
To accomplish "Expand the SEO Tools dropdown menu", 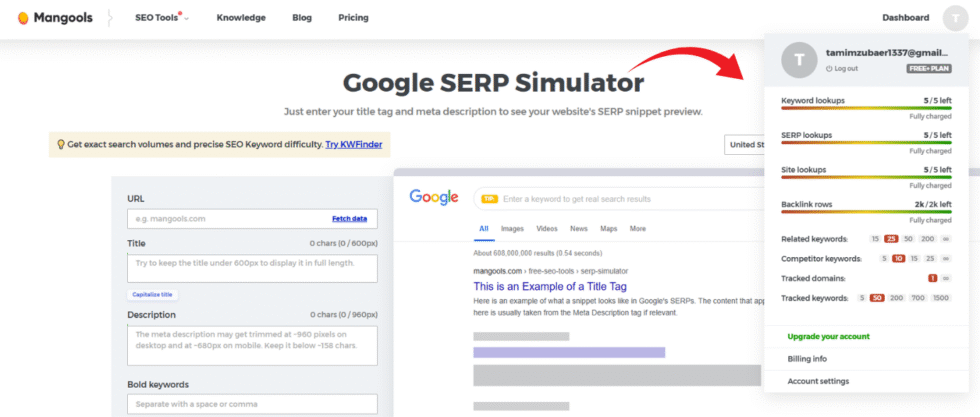I will (162, 18).
